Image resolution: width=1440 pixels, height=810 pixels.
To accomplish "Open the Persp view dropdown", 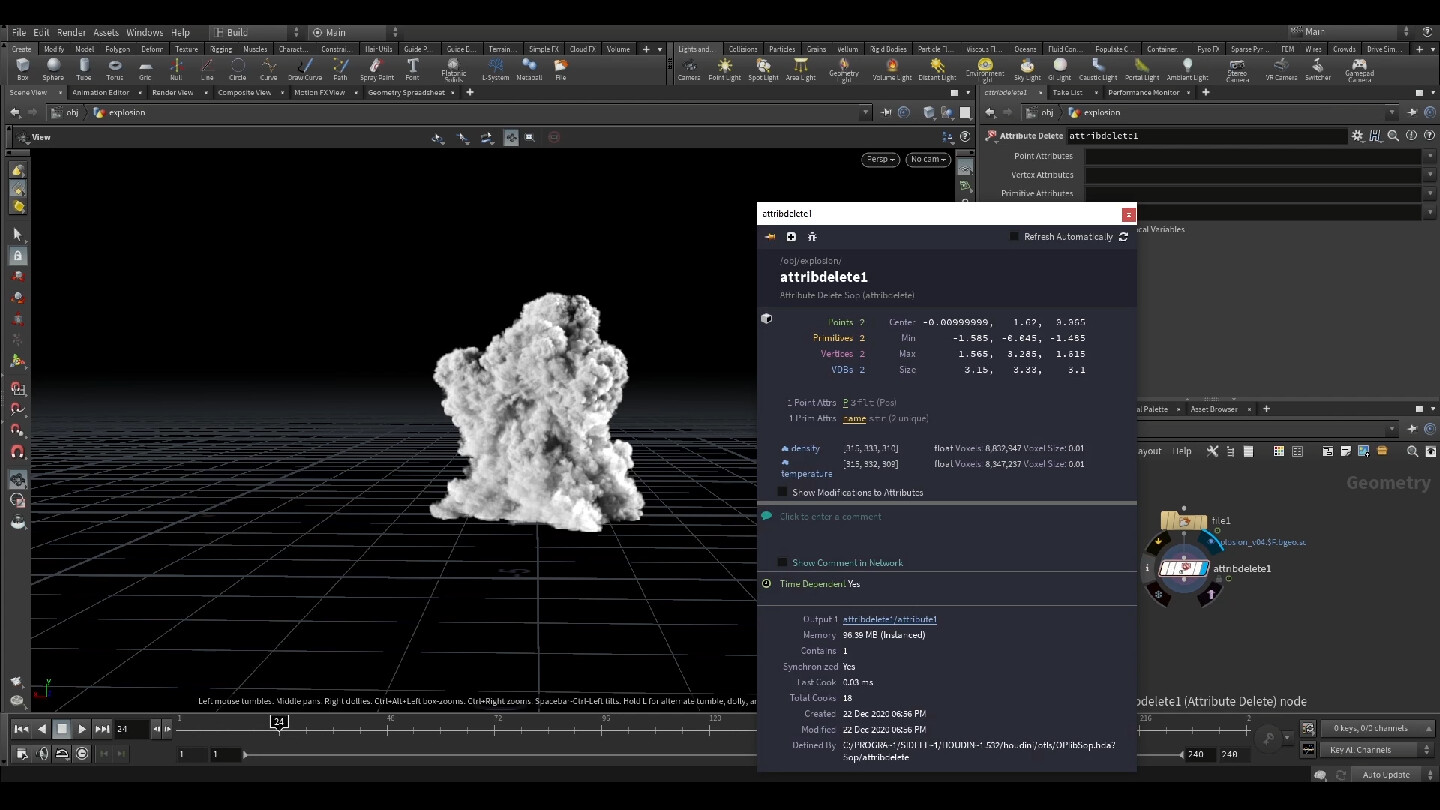I will click(879, 159).
